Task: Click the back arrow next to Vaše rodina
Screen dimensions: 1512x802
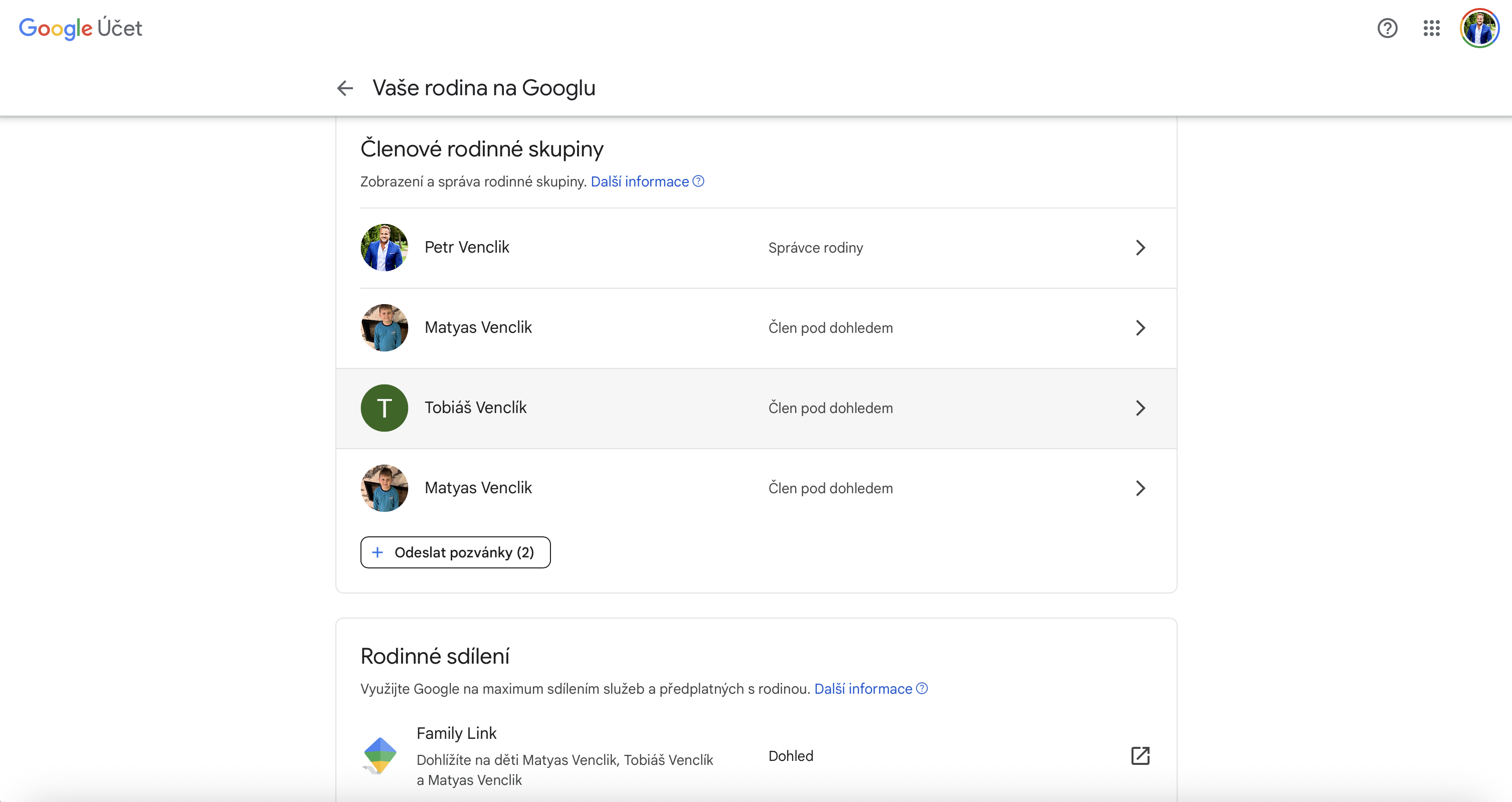Action: 345,88
